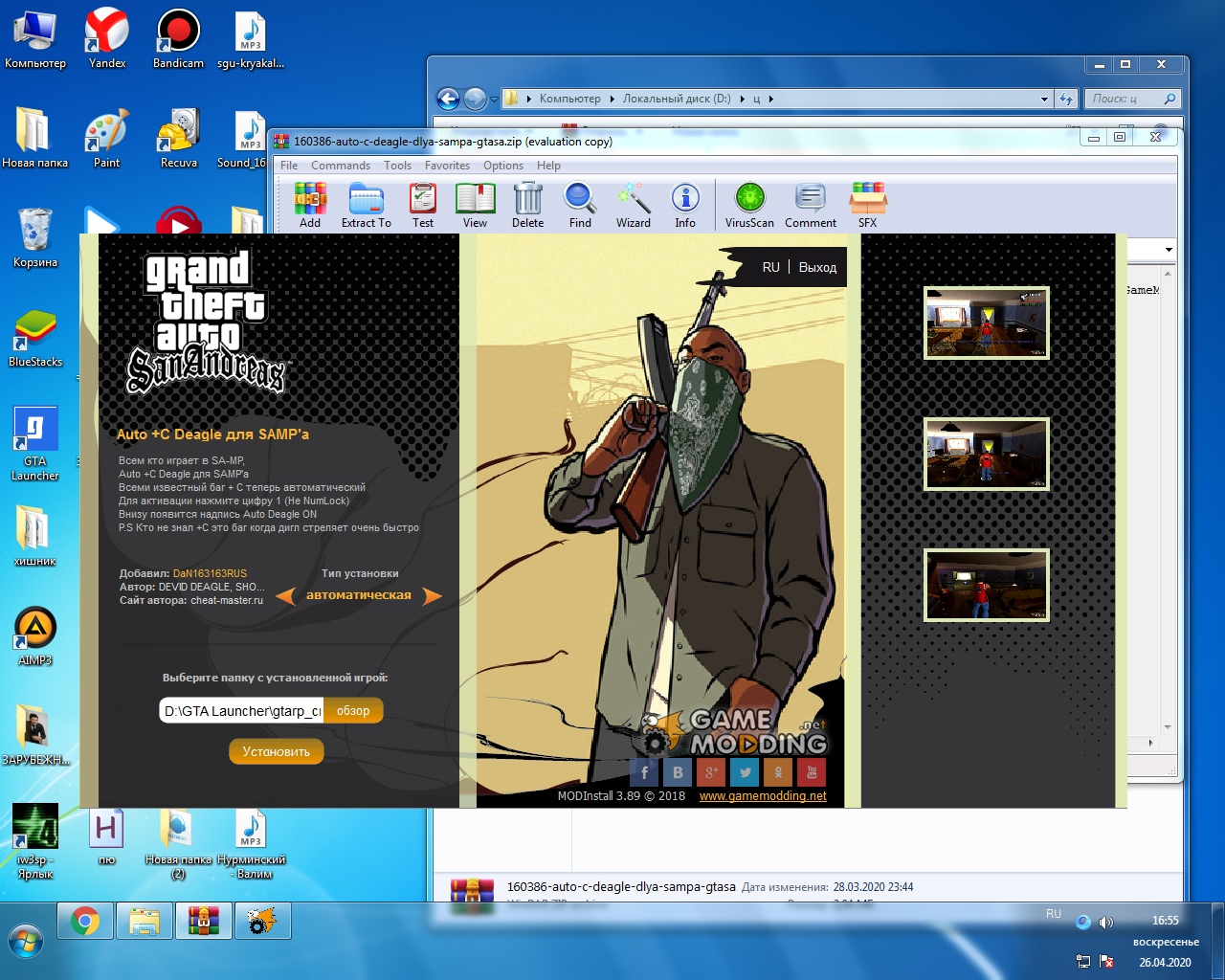
Task: Click the Twitter social icon
Action: (x=745, y=771)
